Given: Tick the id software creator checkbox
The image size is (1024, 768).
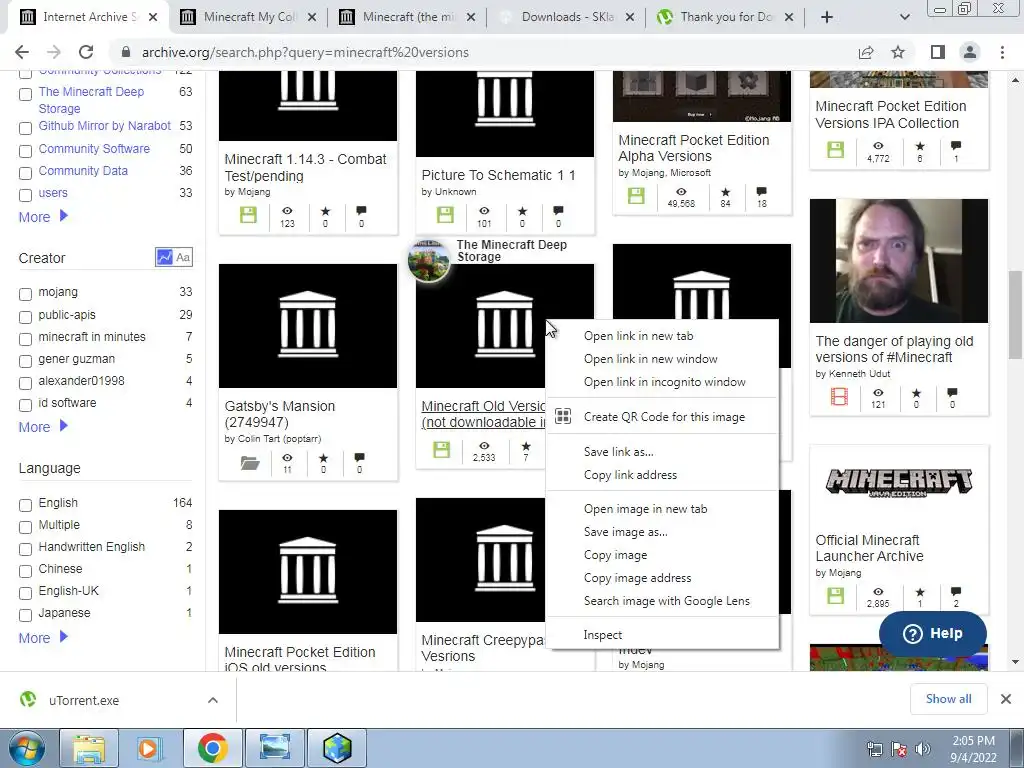Looking at the screenshot, I should 25,405.
